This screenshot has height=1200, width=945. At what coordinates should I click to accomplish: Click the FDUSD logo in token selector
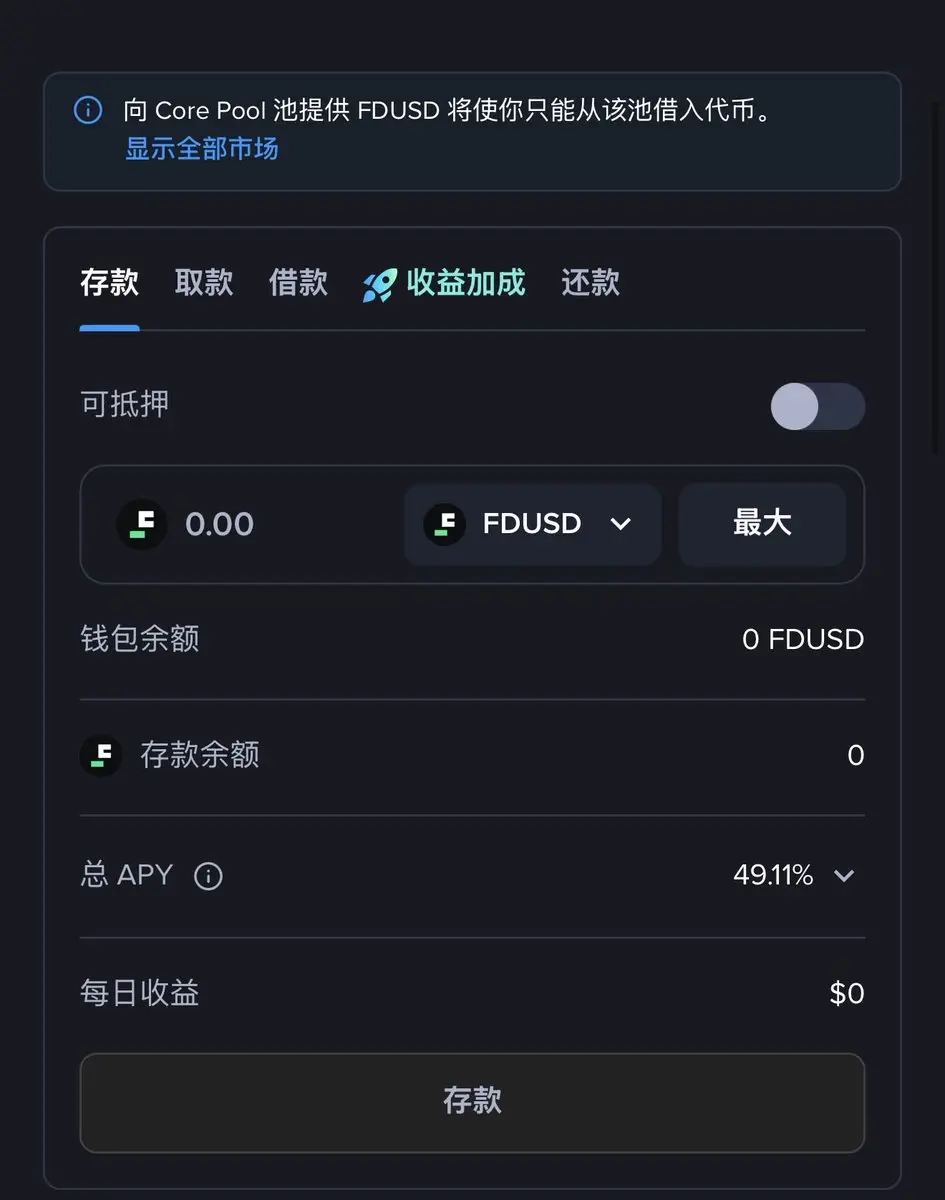coord(444,524)
